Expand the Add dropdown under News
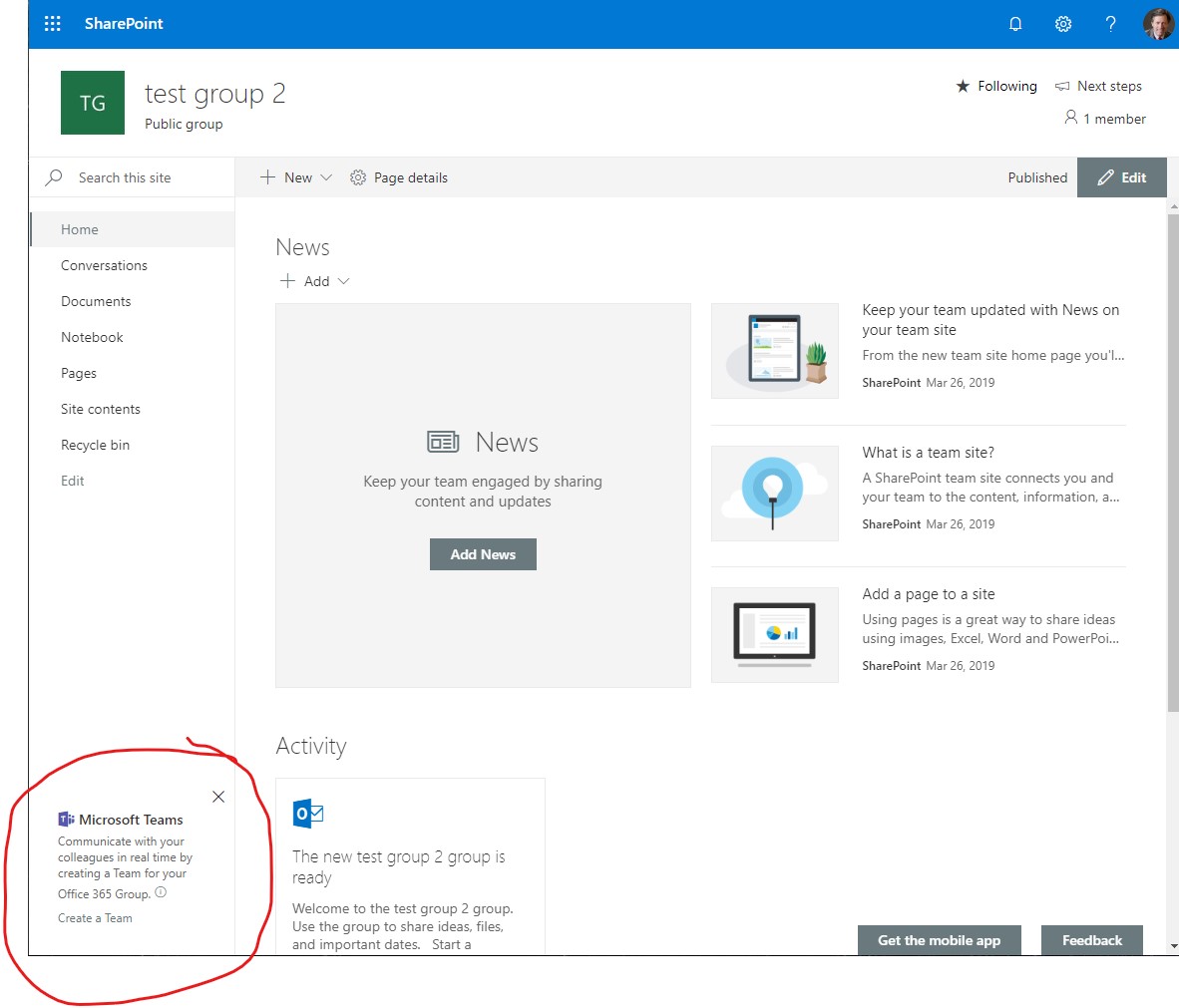Viewport: 1179px width, 1008px height. [x=343, y=281]
